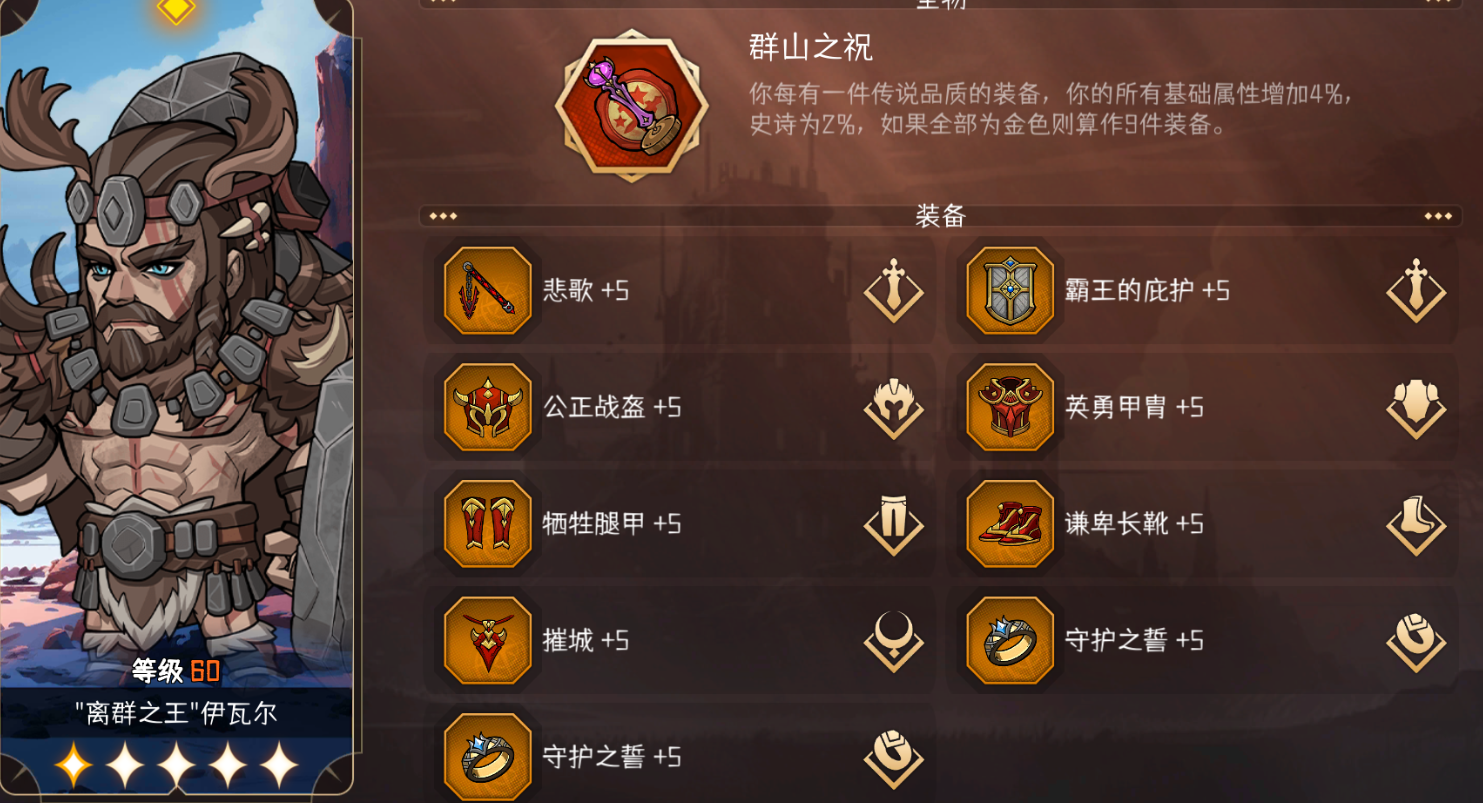The width and height of the screenshot is (1483, 803).
Task: Open the 悲歌 +5 weapon icon
Action: pyautogui.click(x=488, y=290)
